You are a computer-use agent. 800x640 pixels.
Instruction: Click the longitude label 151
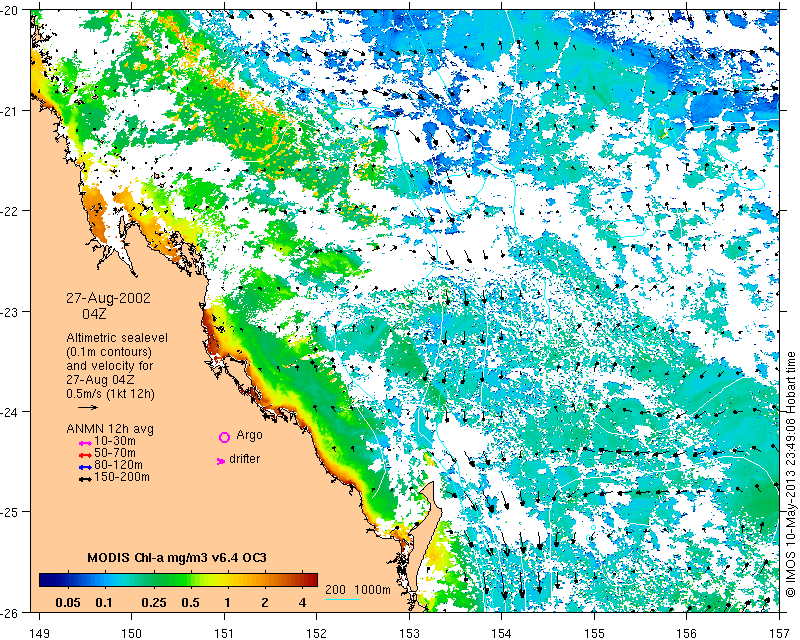pyautogui.click(x=224, y=633)
